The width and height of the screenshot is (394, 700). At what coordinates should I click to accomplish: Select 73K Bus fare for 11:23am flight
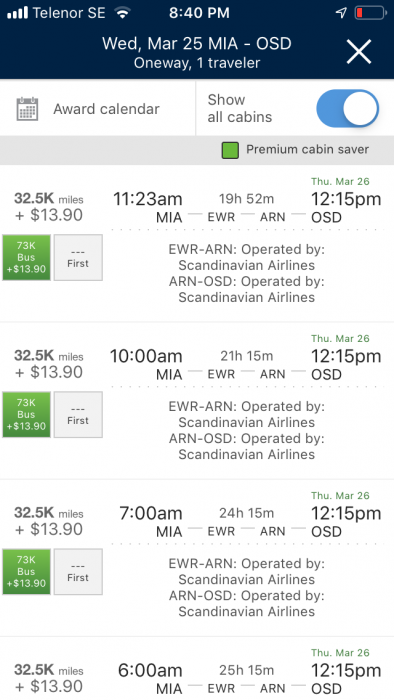(x=26, y=258)
